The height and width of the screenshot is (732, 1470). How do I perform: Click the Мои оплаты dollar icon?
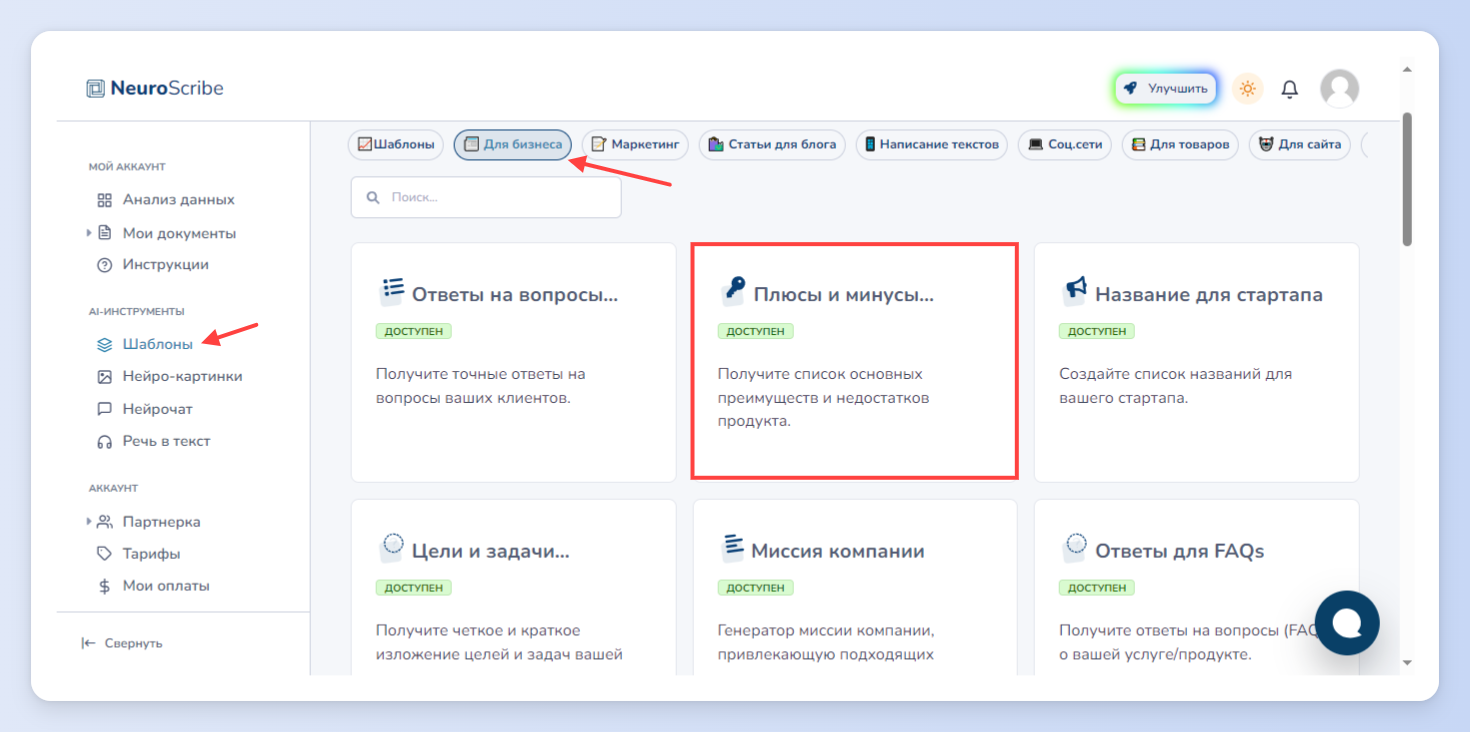tap(105, 586)
